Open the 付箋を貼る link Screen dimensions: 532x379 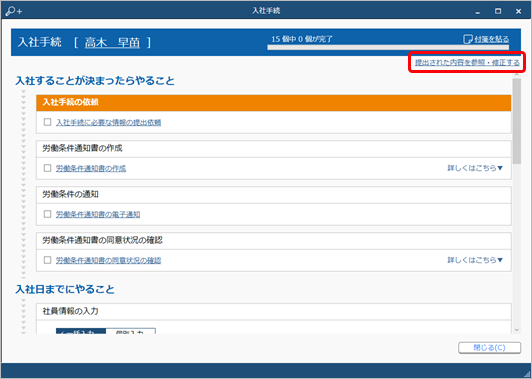[492, 39]
